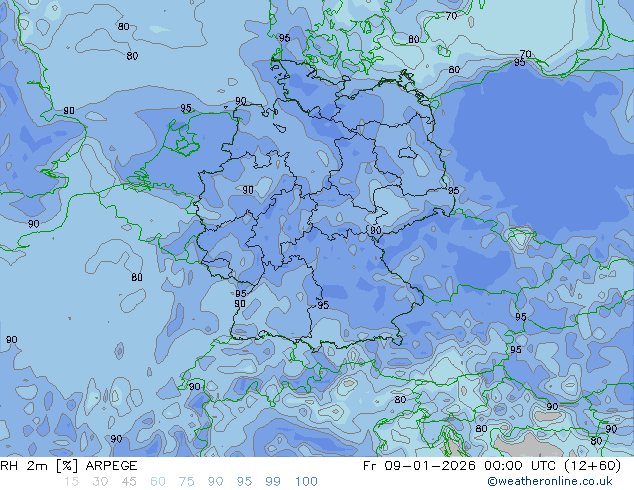Click legend value 45 in color scale

[x=129, y=482]
